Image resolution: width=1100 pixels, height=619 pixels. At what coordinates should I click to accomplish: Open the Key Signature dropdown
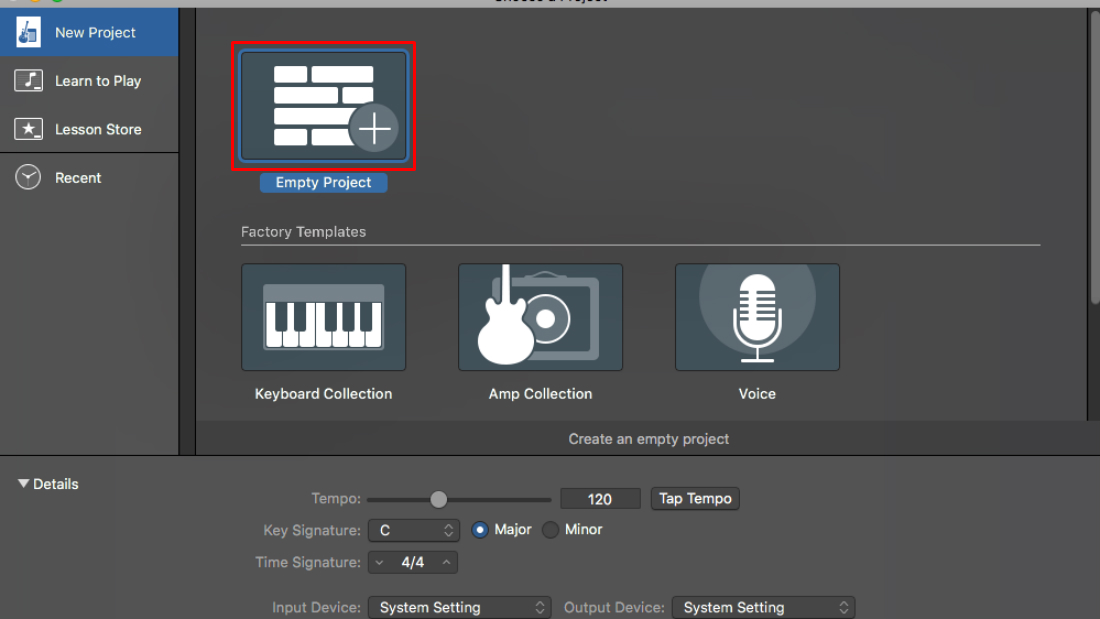tap(413, 530)
